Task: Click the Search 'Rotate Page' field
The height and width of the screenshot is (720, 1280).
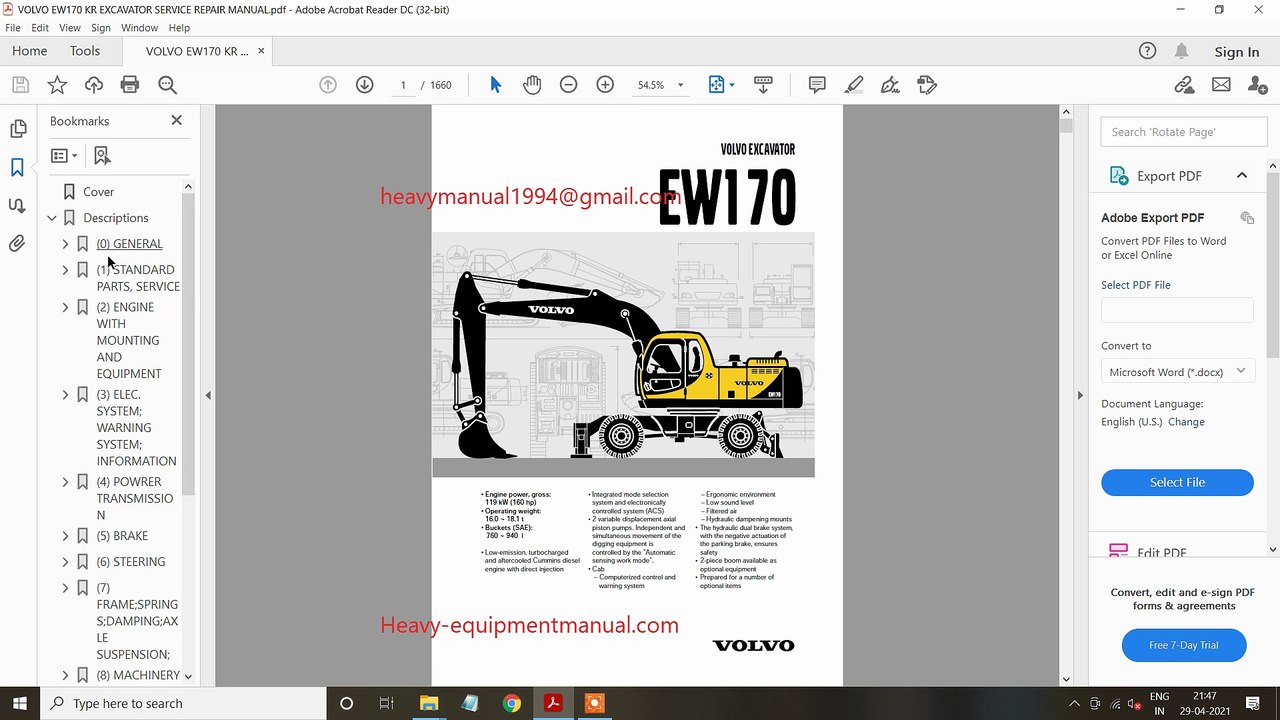Action: point(1183,132)
